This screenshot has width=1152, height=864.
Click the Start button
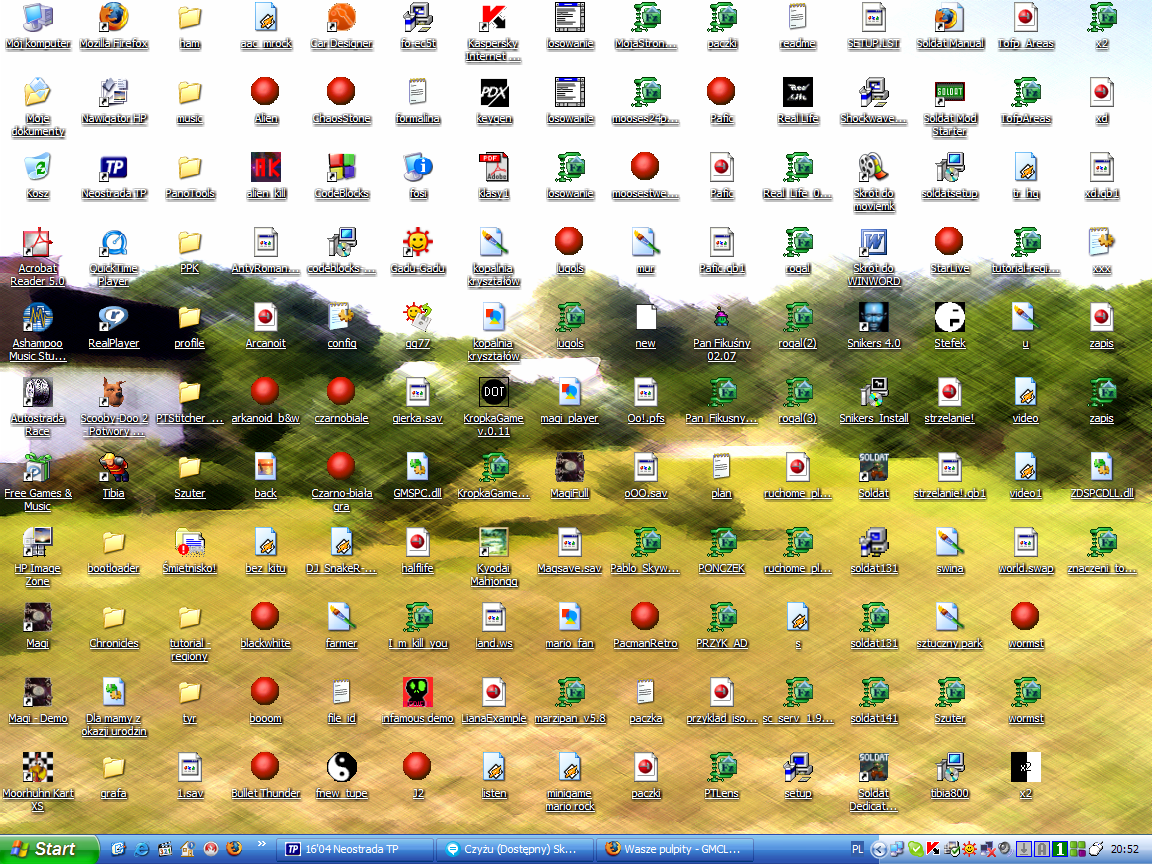(x=49, y=849)
